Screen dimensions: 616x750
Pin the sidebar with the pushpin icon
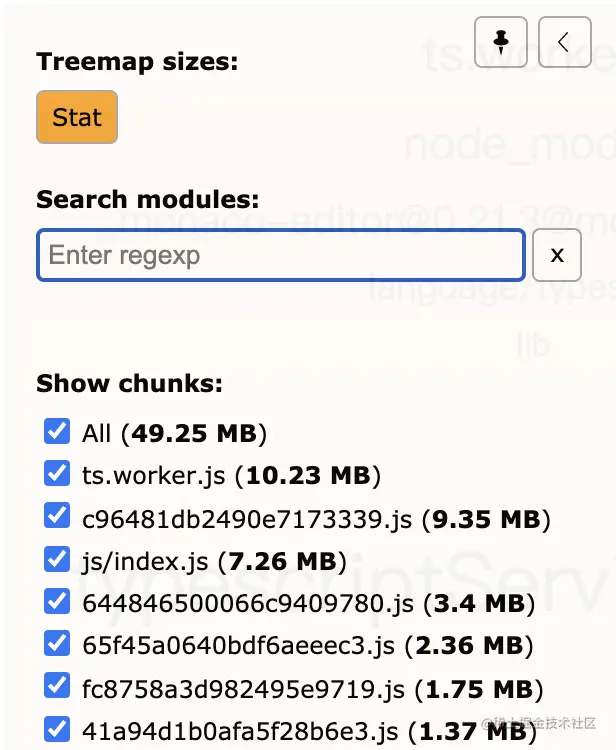point(502,42)
